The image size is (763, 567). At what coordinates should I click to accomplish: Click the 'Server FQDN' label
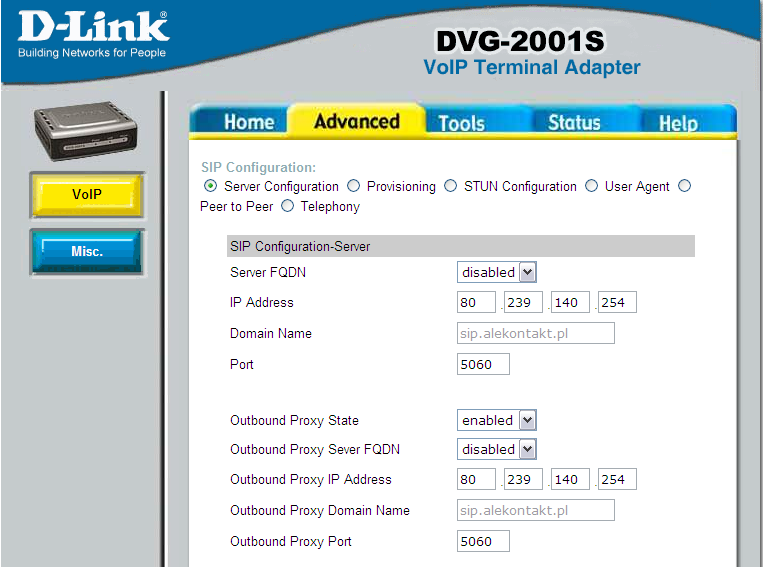click(268, 272)
